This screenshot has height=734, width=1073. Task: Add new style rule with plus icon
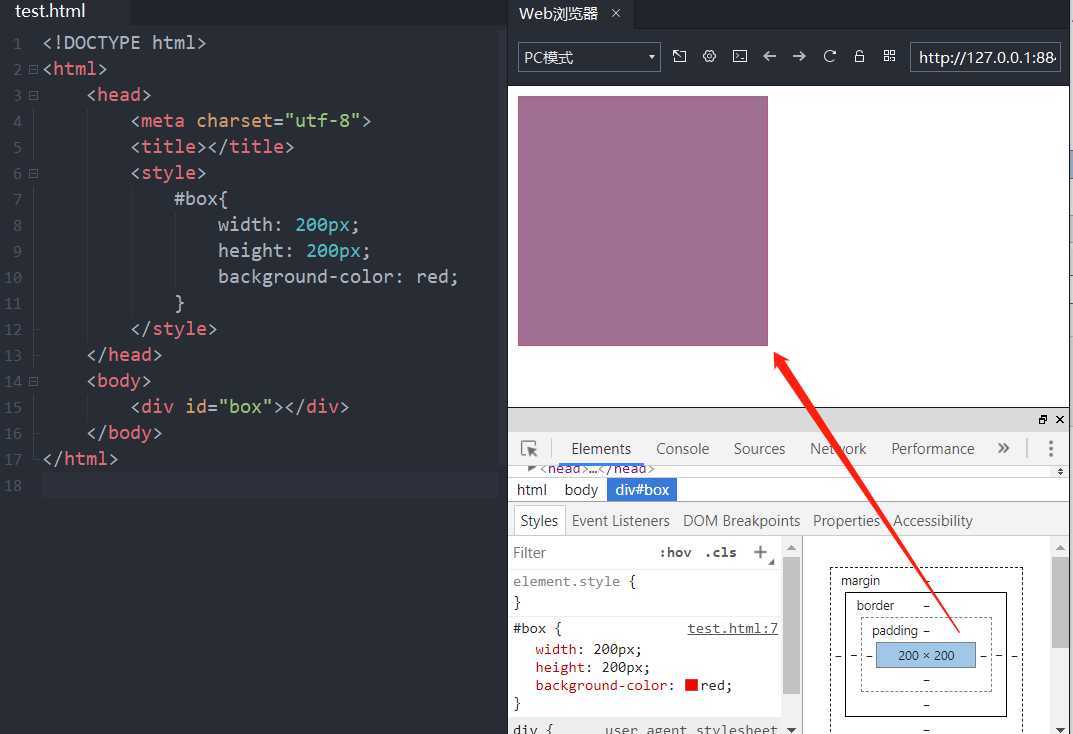760,552
